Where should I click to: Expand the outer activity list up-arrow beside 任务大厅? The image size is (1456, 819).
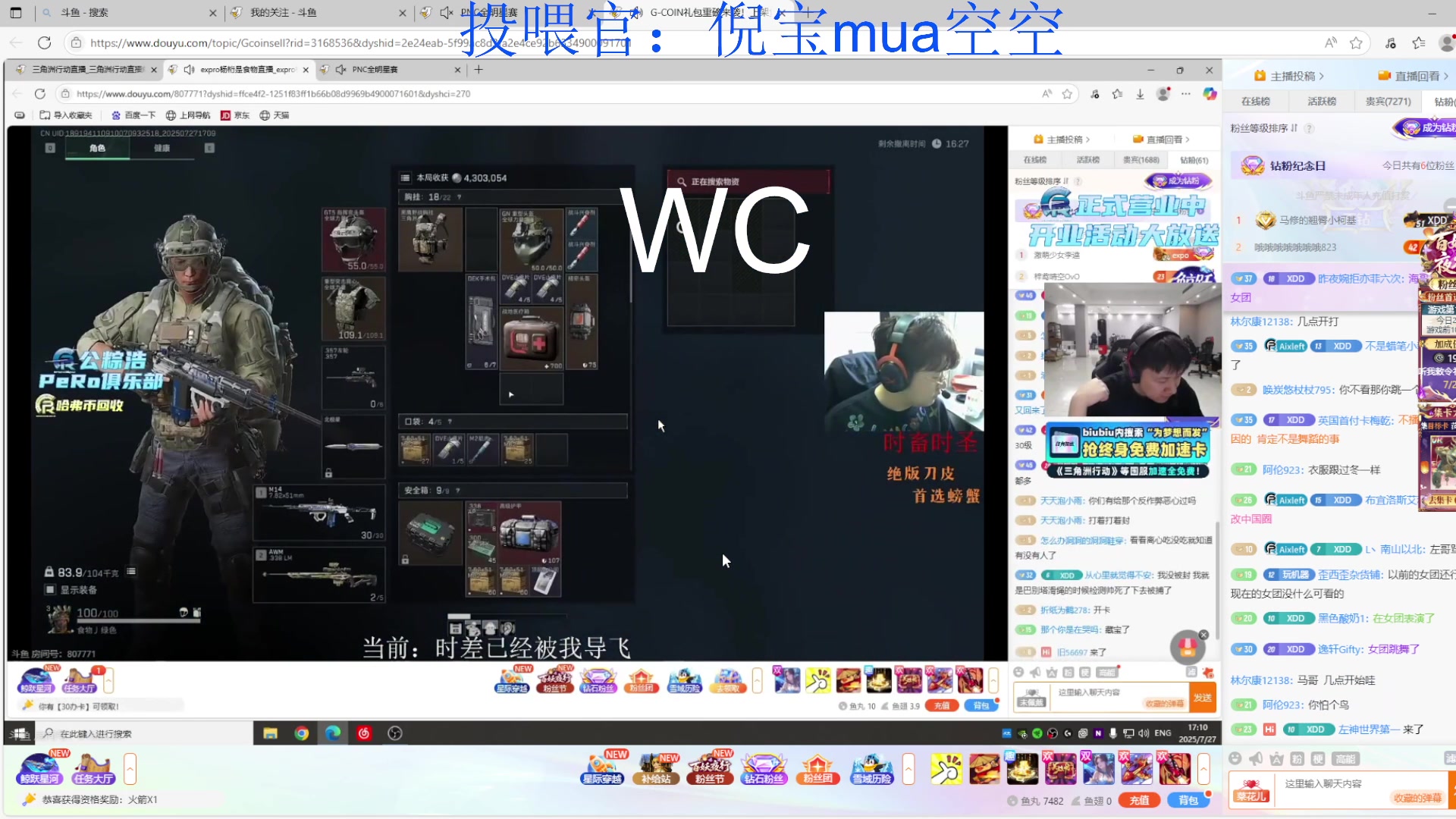click(x=130, y=769)
